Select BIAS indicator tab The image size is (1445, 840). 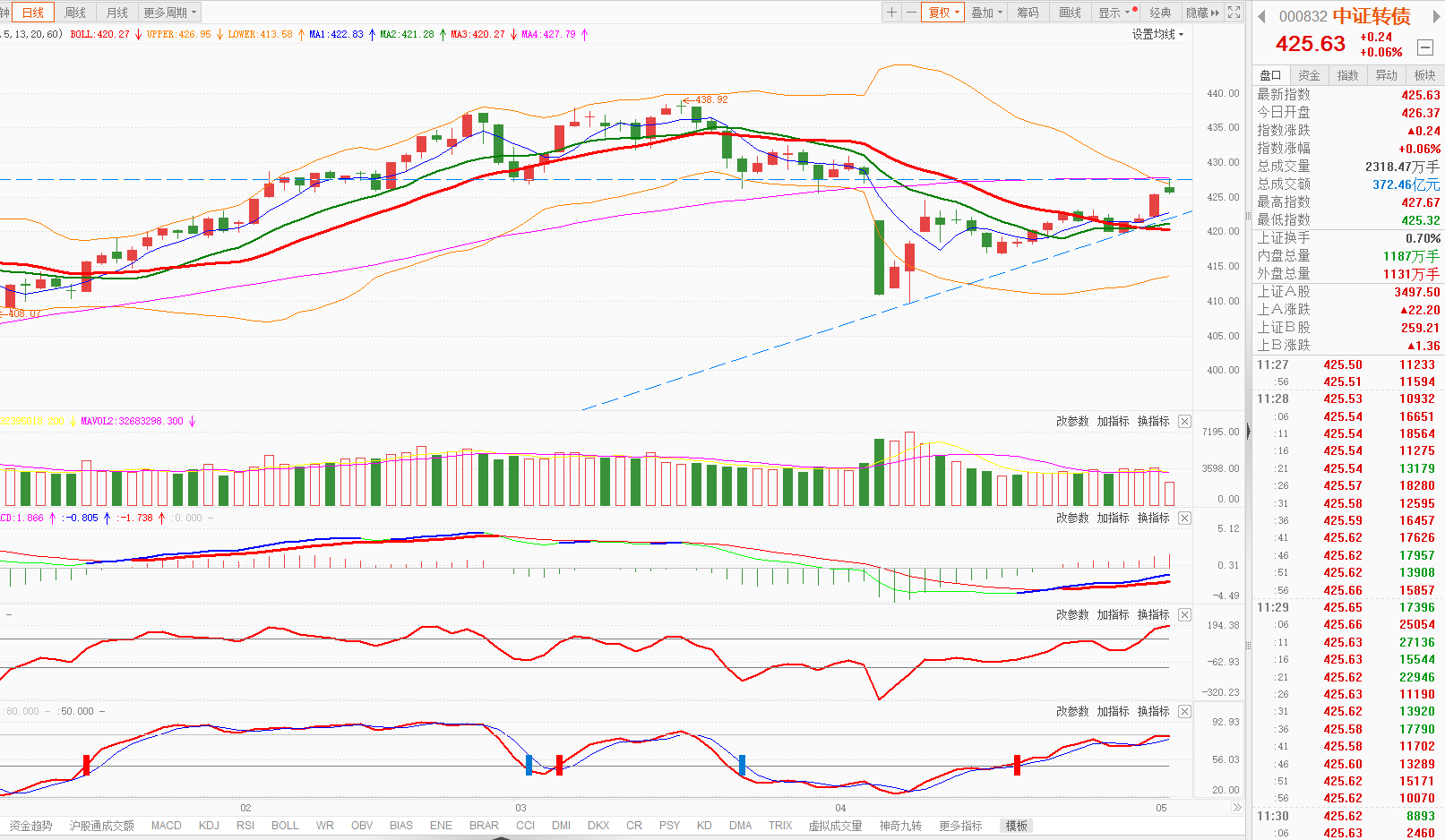tap(401, 826)
